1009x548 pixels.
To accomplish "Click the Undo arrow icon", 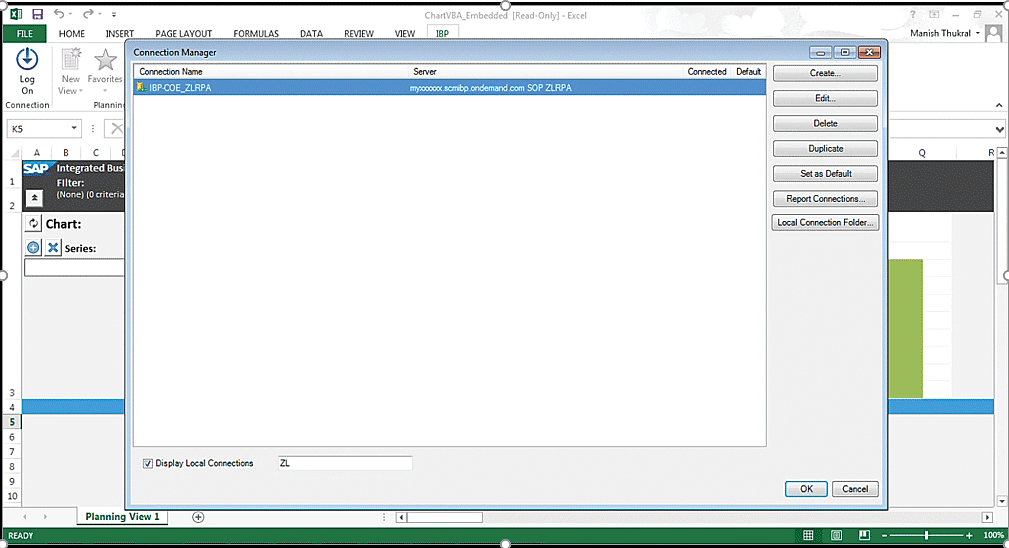I will pyautogui.click(x=59, y=14).
